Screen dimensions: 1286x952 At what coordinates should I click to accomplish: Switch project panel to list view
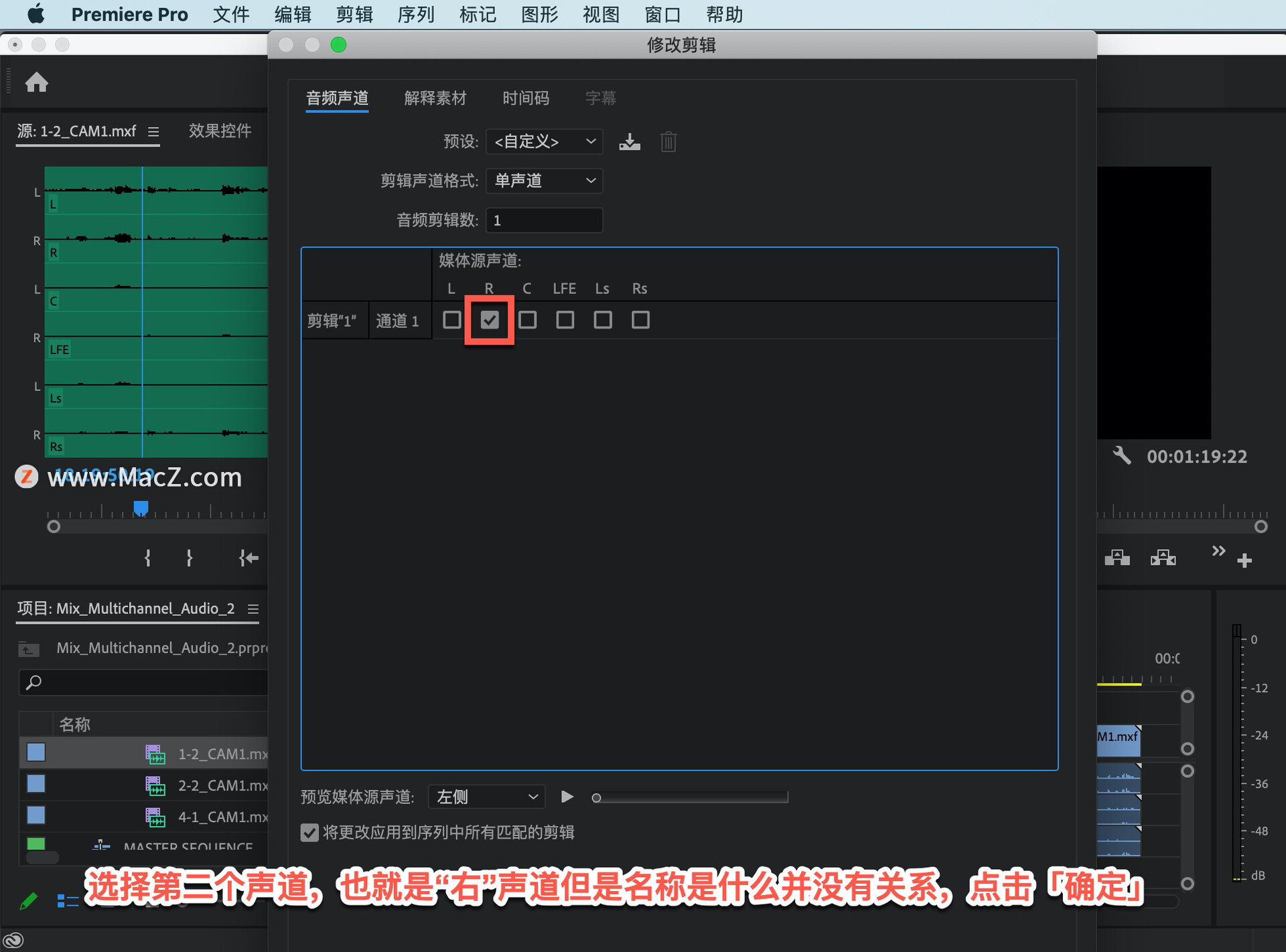point(68,902)
